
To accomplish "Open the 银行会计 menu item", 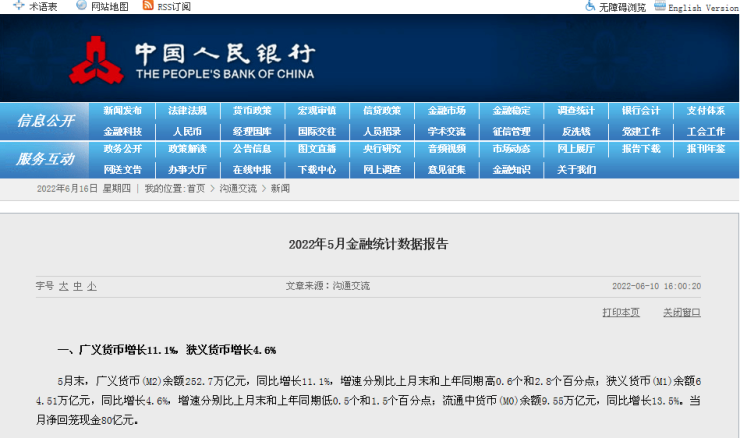I will [641, 110].
